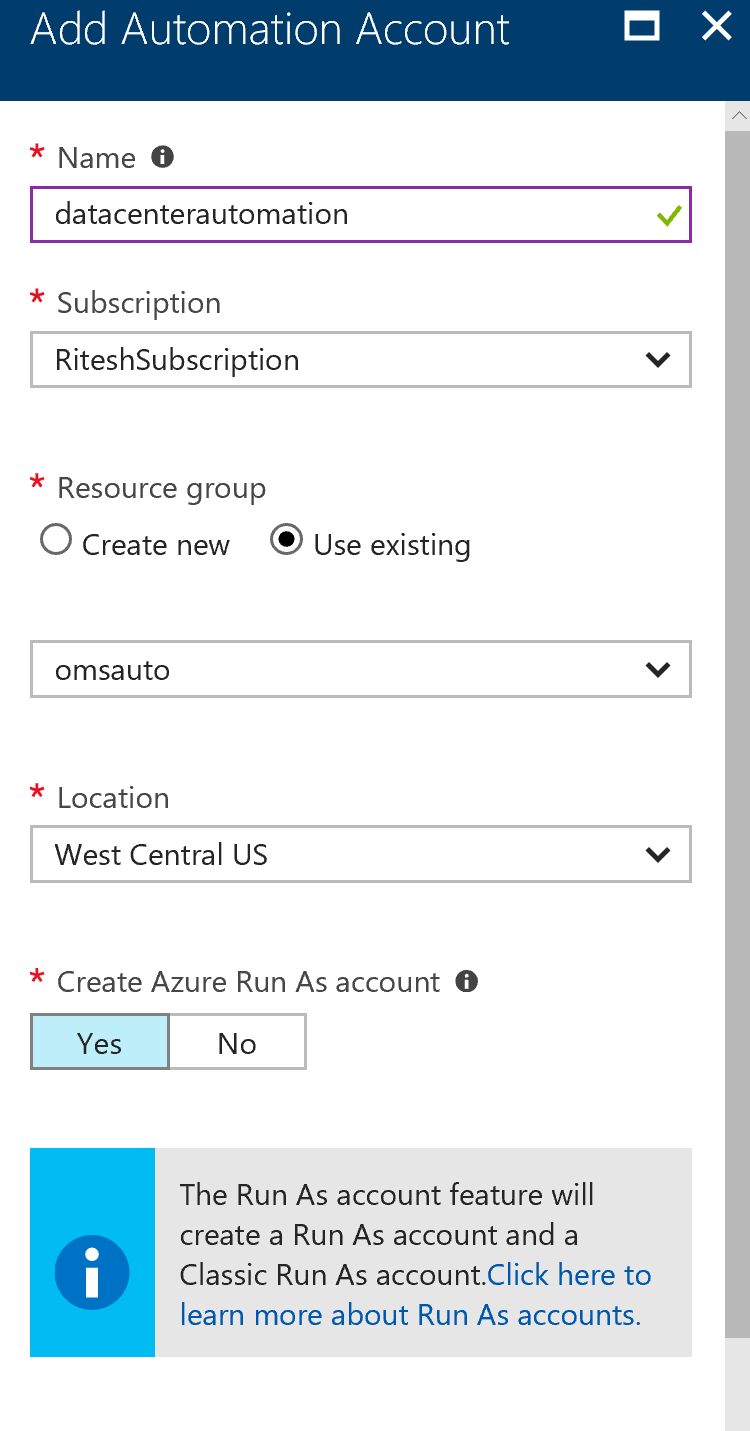Open the RiteshSubscription dropdown
The image size is (750, 1431).
click(x=361, y=360)
